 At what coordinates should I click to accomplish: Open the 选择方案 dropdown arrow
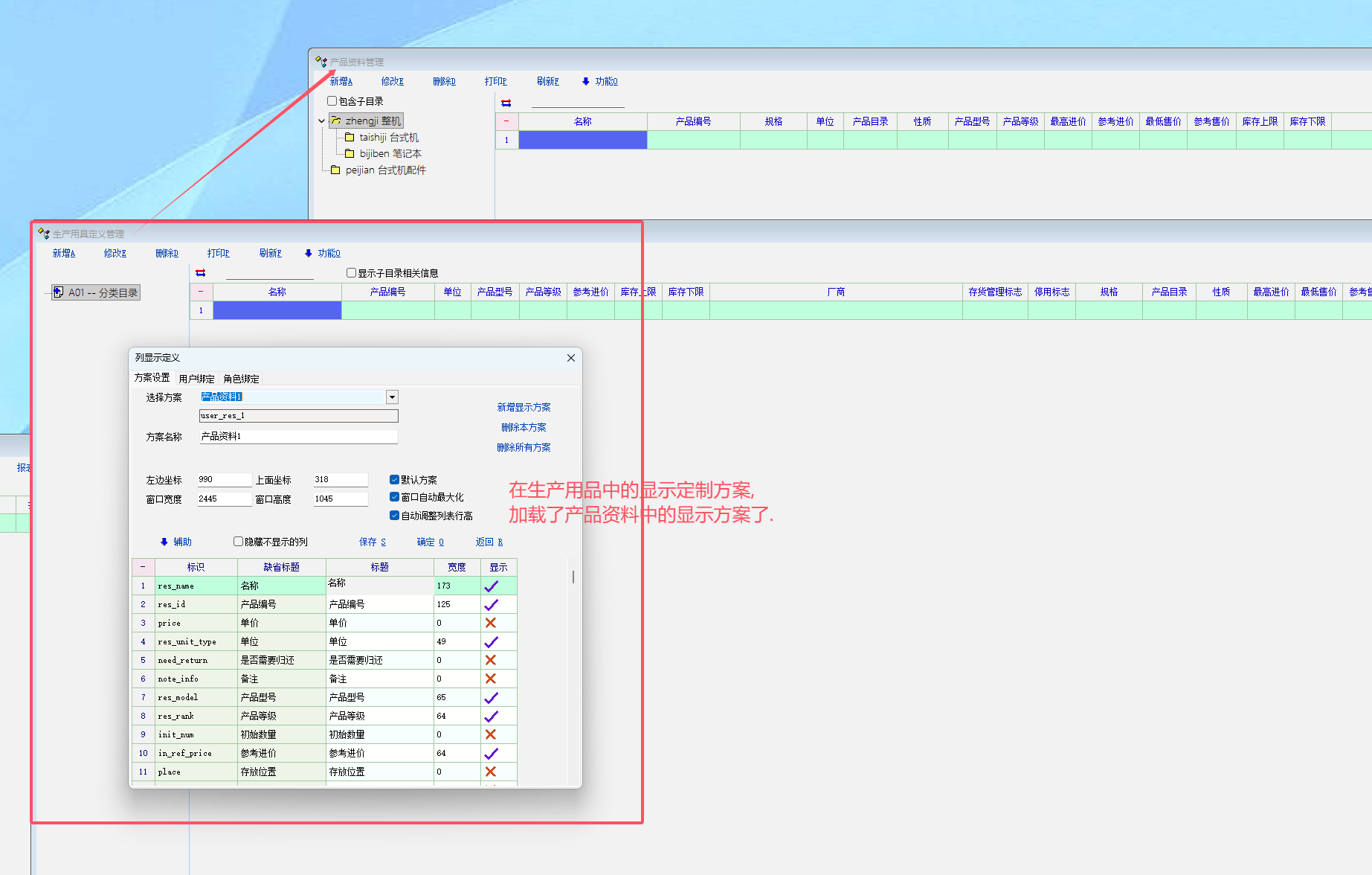(392, 397)
